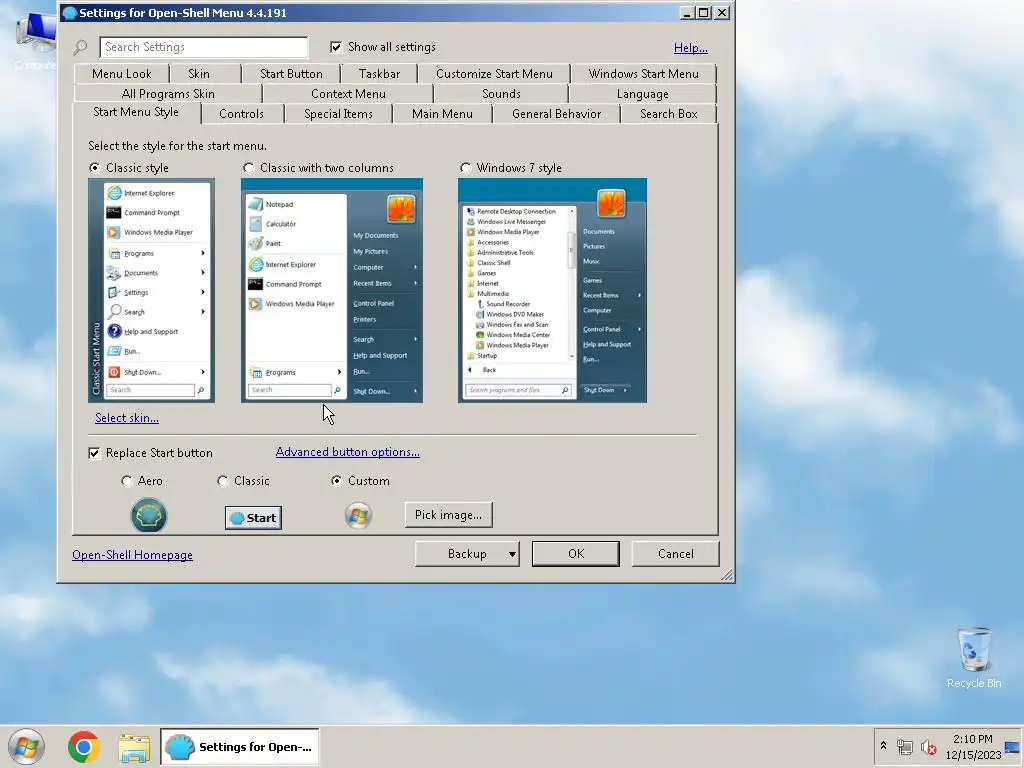Open the Open-Shell Homepage link

point(133,555)
